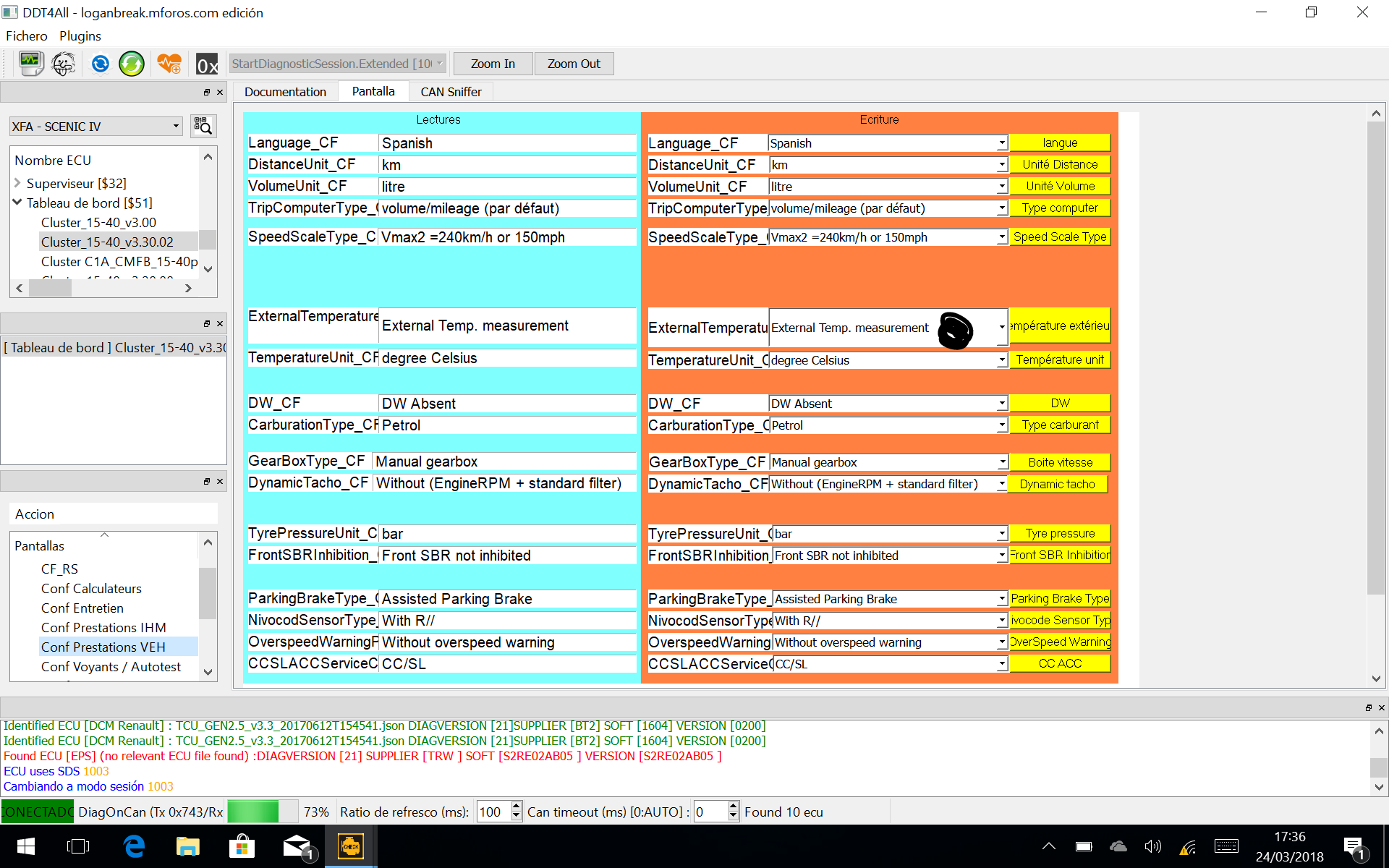Click the blue gear refresh toolbar icon
1389x868 pixels.
(x=100, y=64)
